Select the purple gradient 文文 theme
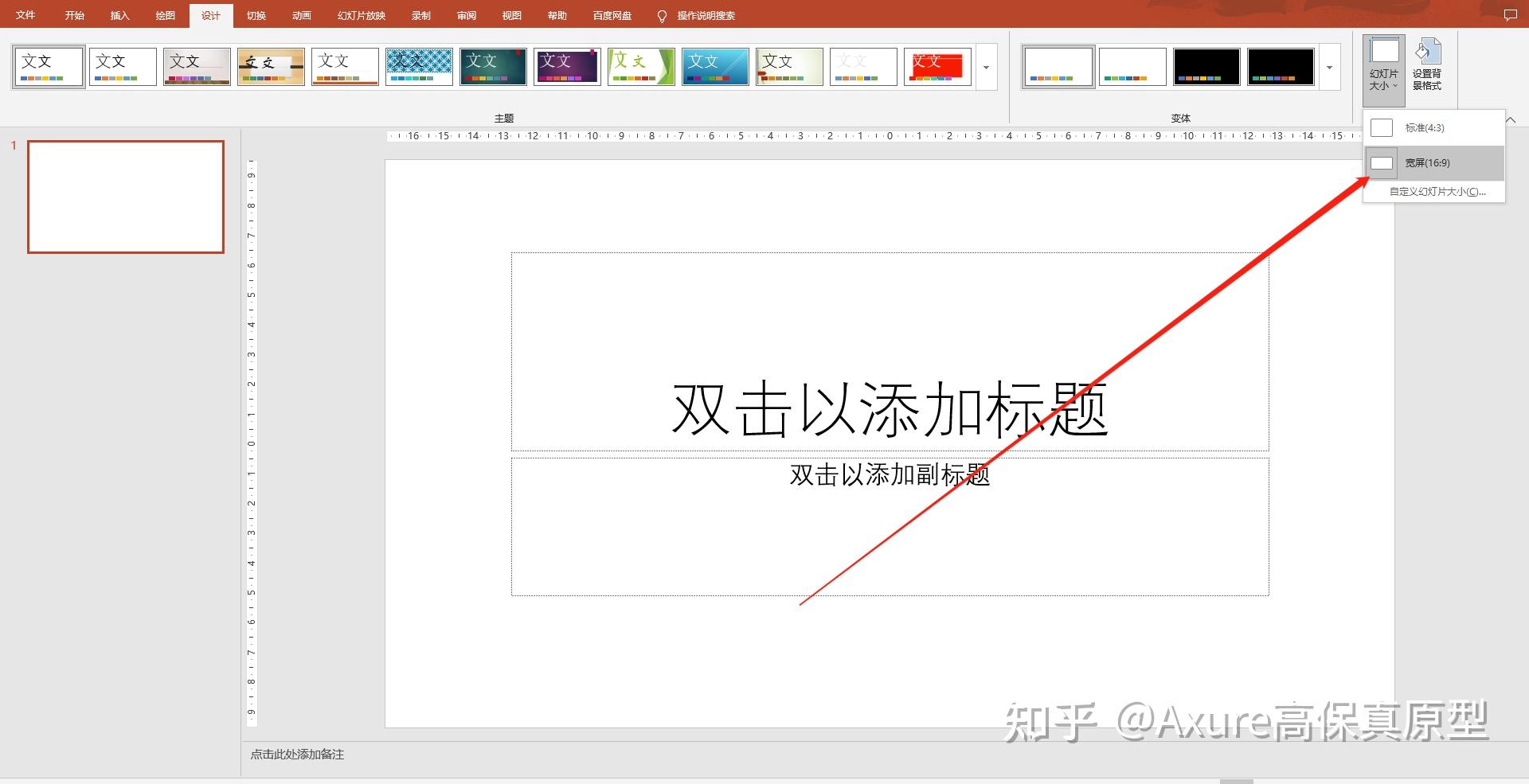Screen dimensions: 1529x784 click(566, 66)
